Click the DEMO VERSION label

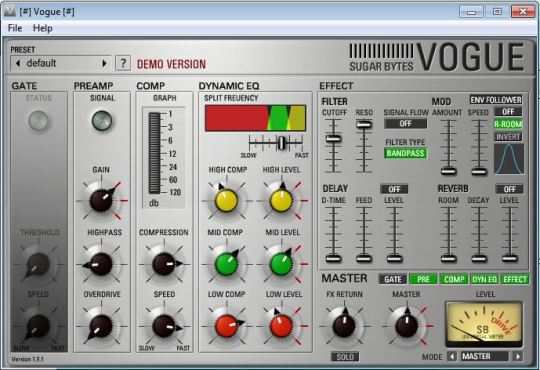[x=172, y=64]
